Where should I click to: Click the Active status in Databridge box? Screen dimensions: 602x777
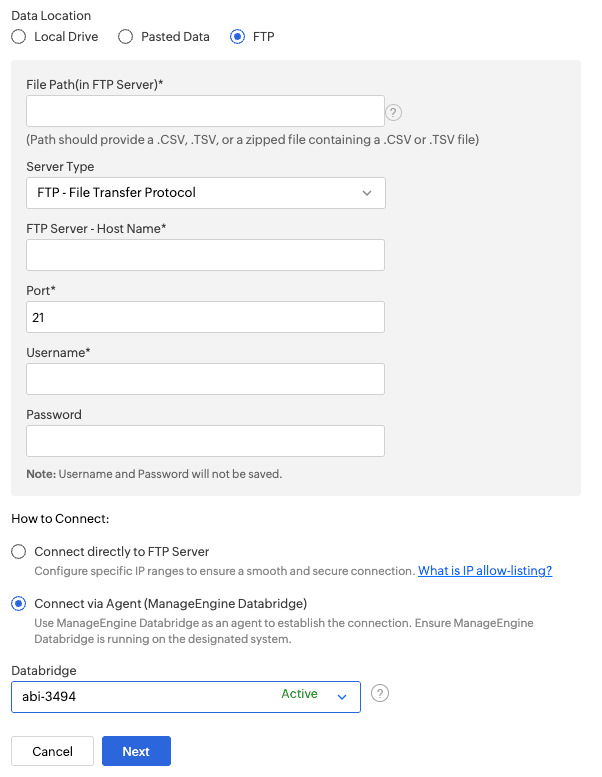click(299, 694)
